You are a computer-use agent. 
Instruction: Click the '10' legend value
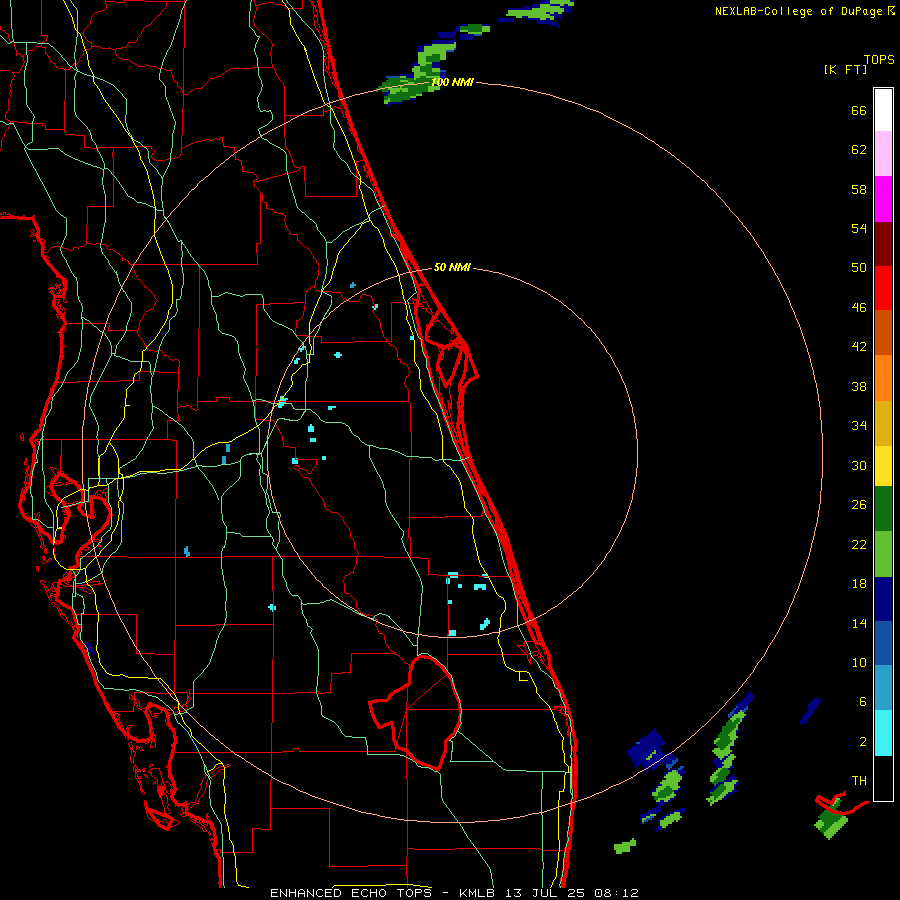coord(859,662)
